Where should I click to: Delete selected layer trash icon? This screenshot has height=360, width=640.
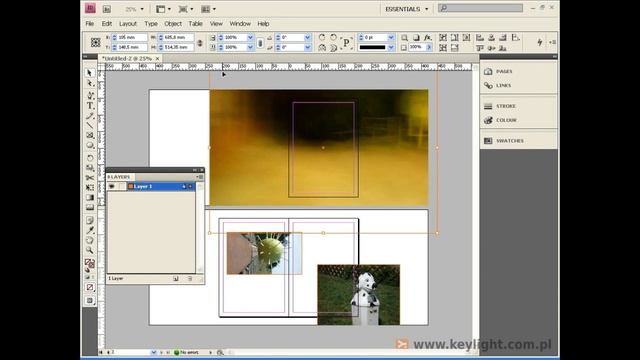[190, 278]
